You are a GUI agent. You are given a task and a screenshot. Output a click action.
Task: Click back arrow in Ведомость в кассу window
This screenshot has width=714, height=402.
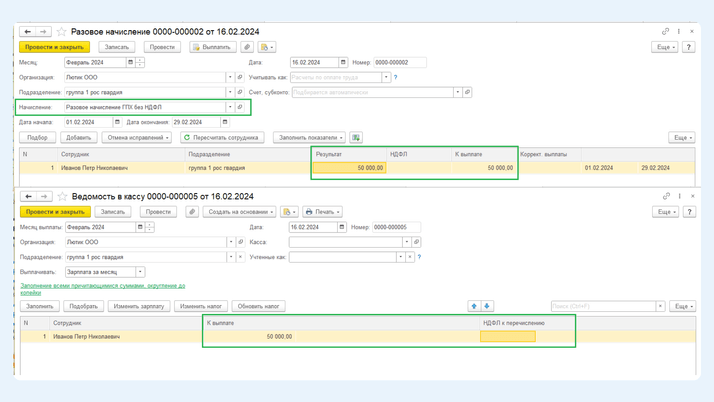28,197
